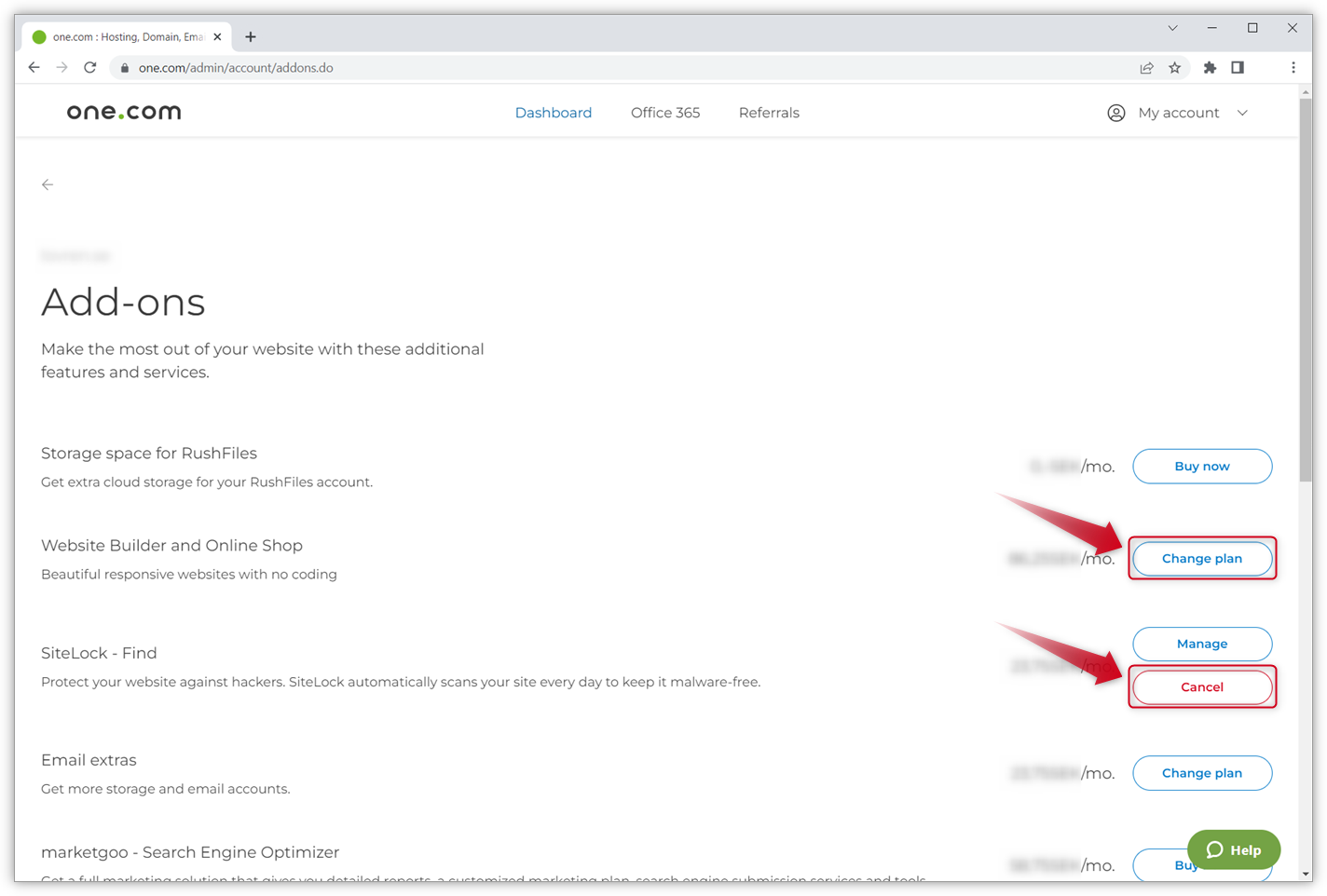The width and height of the screenshot is (1327, 896).
Task: Click Buy now for RushFiles storage
Action: (x=1202, y=466)
